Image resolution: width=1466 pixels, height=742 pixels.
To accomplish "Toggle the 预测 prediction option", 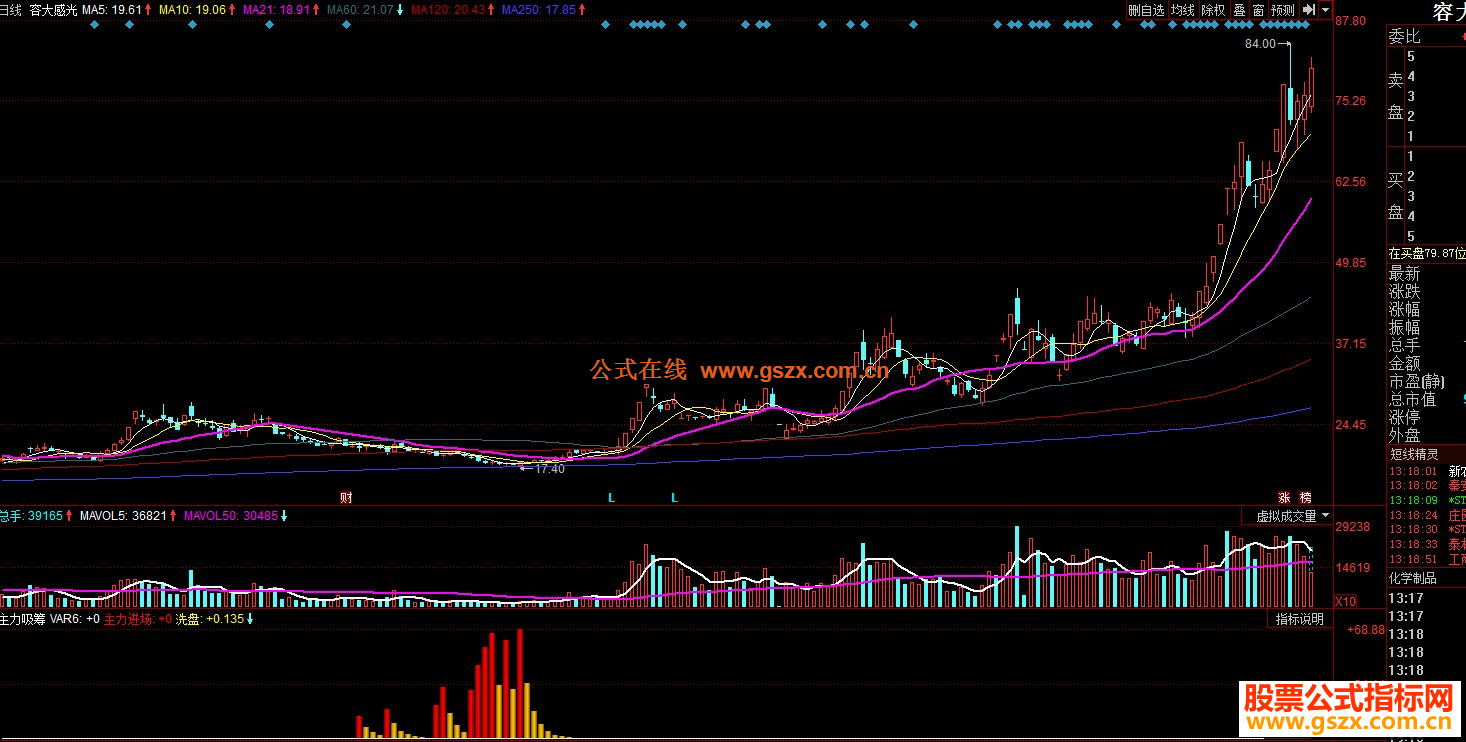I will point(1282,10).
